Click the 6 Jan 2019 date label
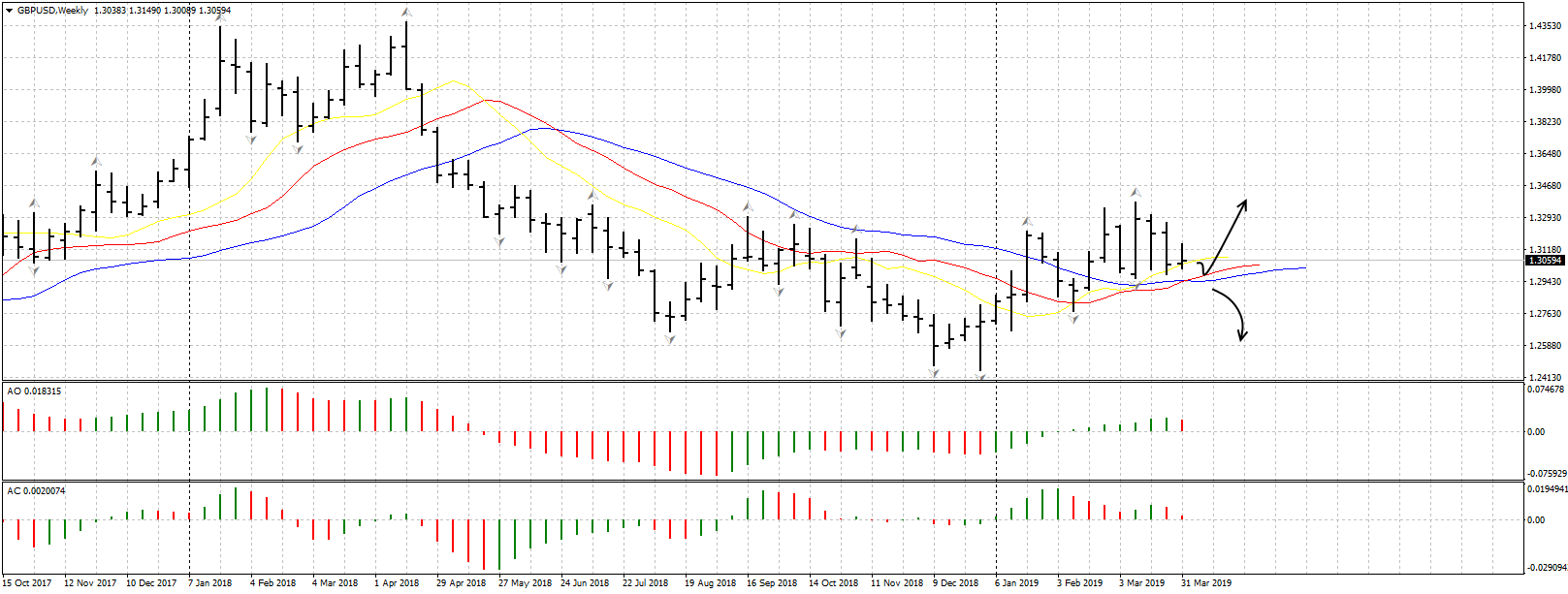The height and width of the screenshot is (594, 1568). (x=1016, y=583)
